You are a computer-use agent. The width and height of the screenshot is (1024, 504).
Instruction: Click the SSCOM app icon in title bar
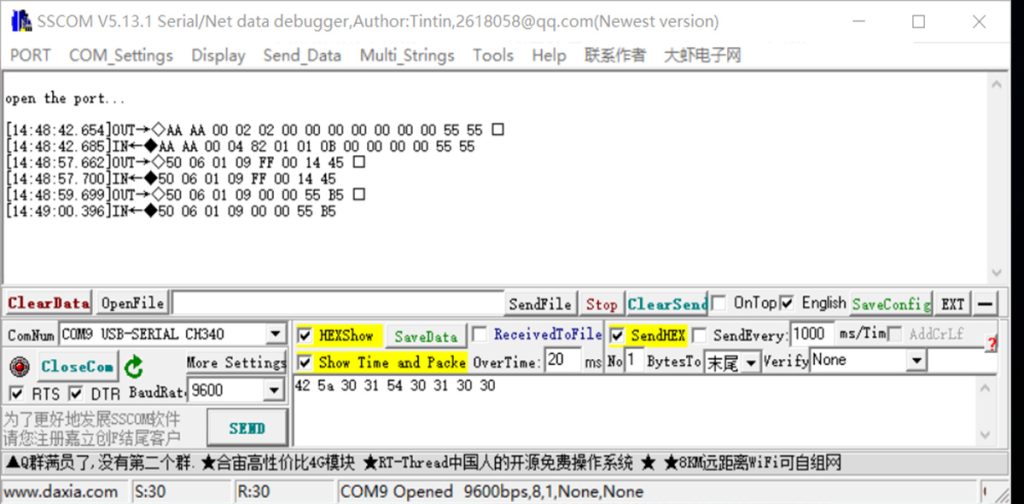20,22
